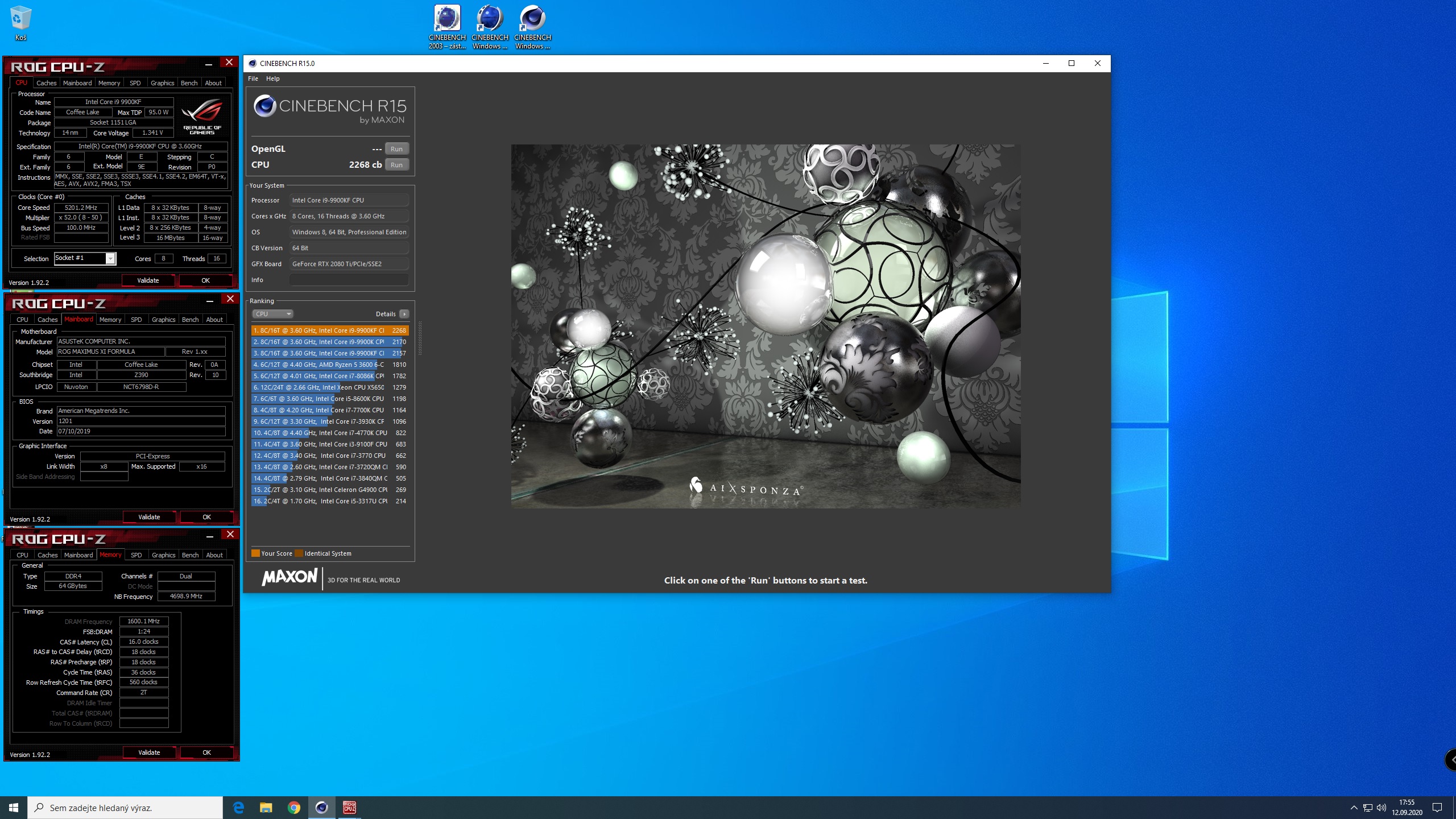Open File Explorer from the taskbar
The image size is (1456, 819).
(x=266, y=808)
